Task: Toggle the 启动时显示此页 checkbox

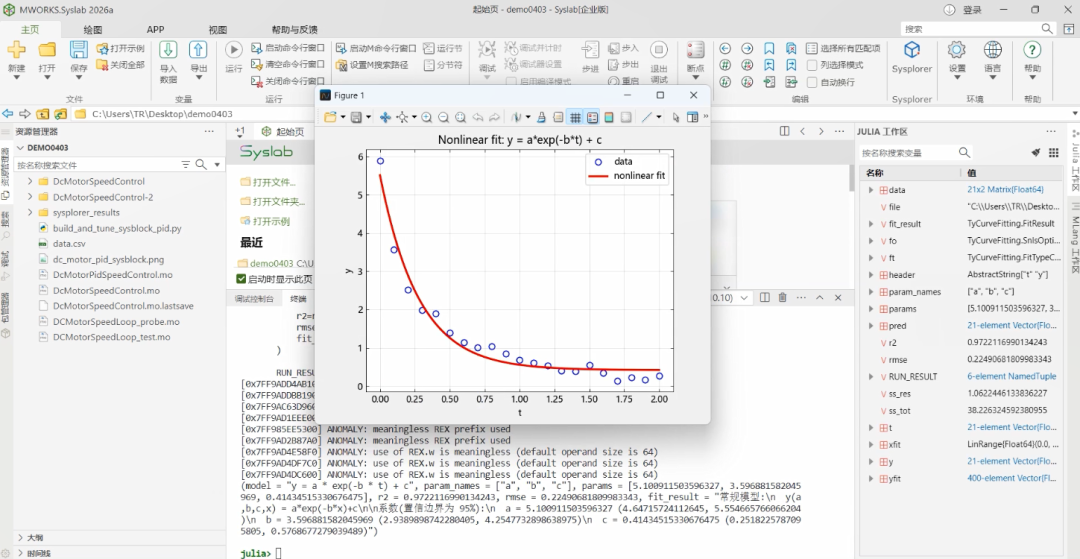Action: click(x=241, y=279)
